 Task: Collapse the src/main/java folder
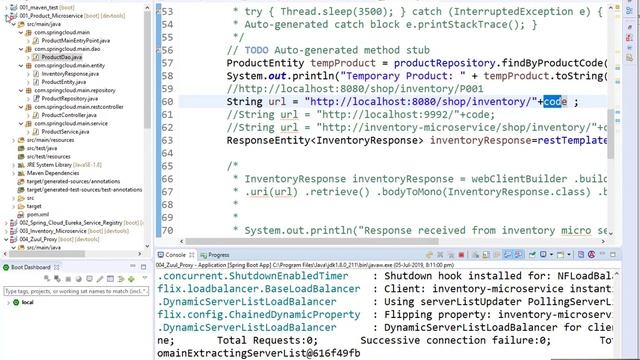coord(13,24)
